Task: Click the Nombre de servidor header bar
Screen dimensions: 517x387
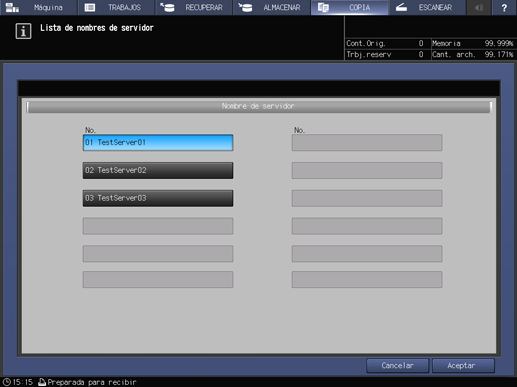Action: click(259, 107)
